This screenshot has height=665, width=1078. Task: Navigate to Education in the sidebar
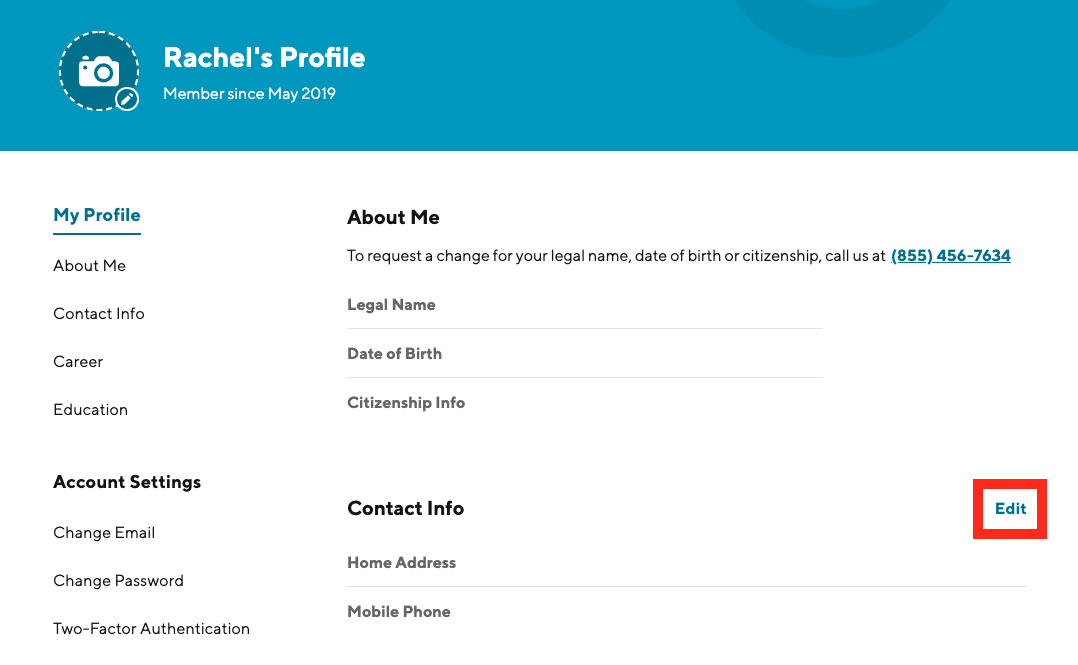pyautogui.click(x=91, y=410)
